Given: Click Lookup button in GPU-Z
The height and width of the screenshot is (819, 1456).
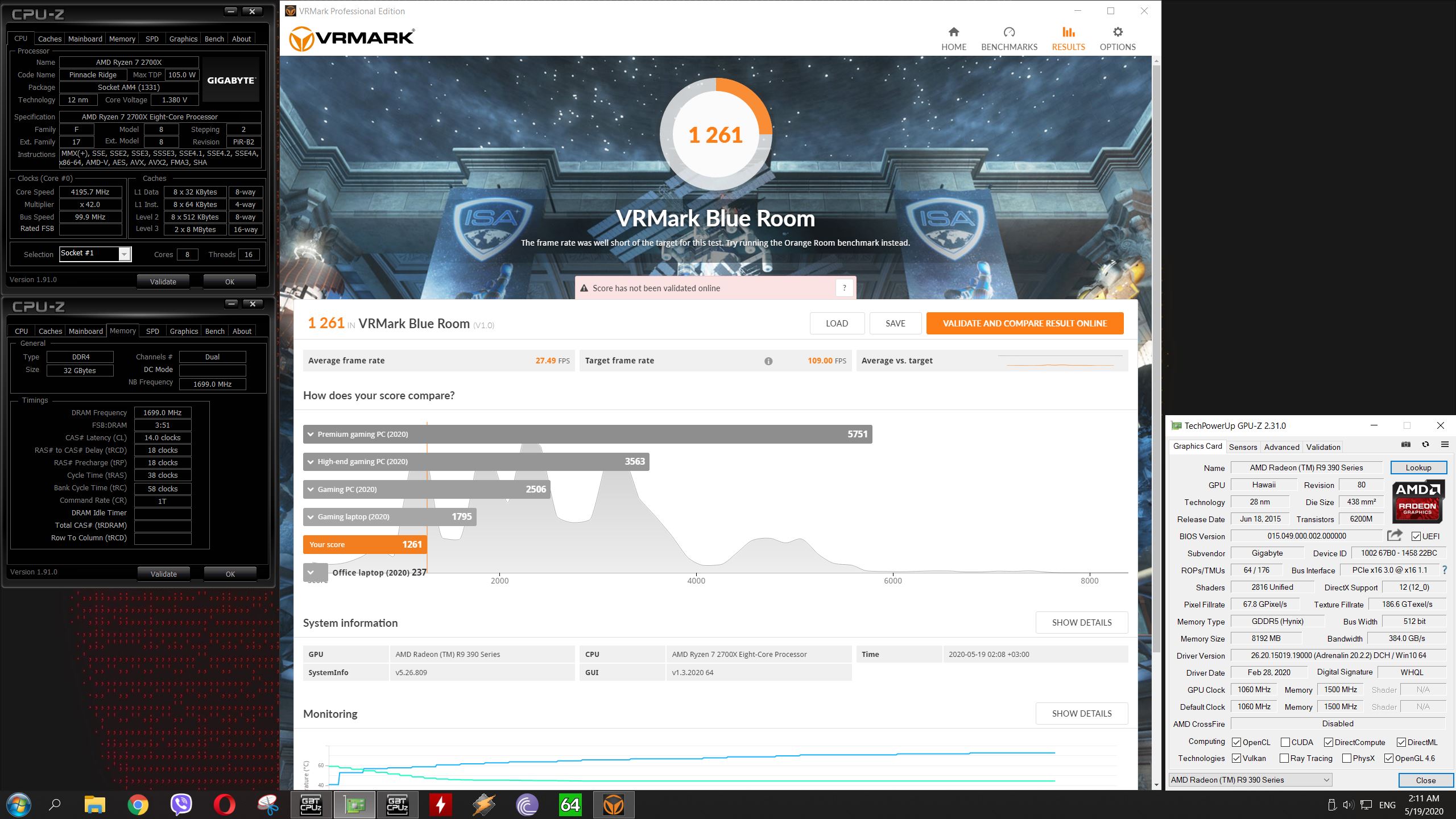Looking at the screenshot, I should click(x=1418, y=468).
